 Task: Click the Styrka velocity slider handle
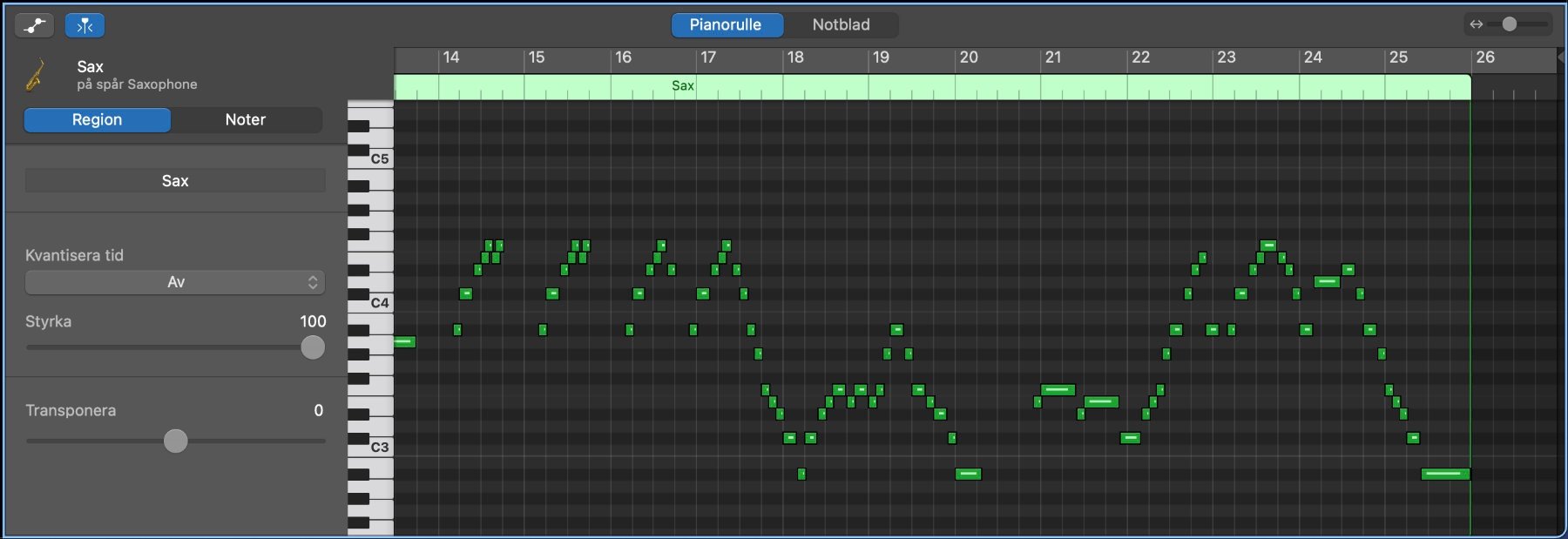(313, 347)
